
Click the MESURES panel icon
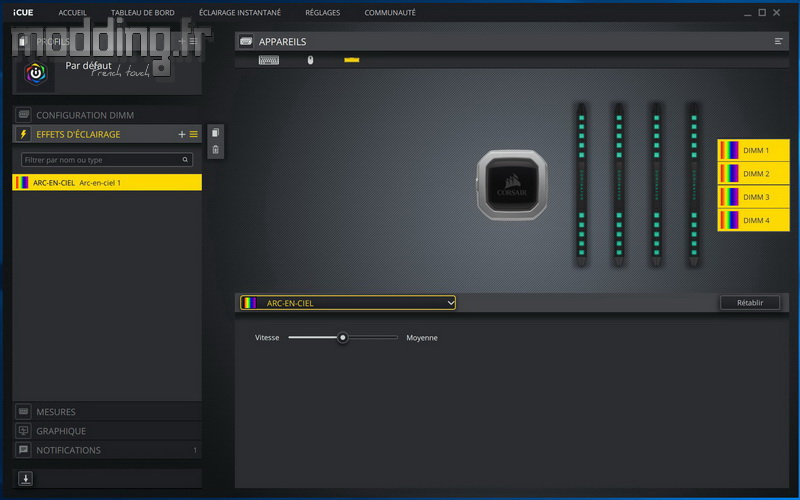(23, 411)
